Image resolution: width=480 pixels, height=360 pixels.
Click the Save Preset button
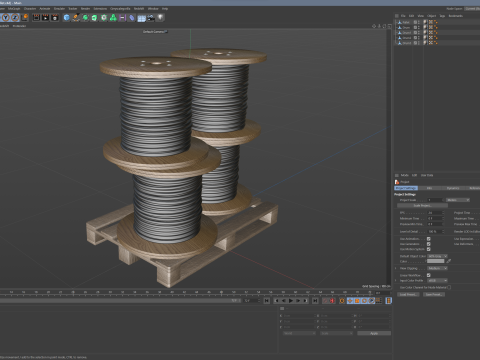click(x=434, y=295)
